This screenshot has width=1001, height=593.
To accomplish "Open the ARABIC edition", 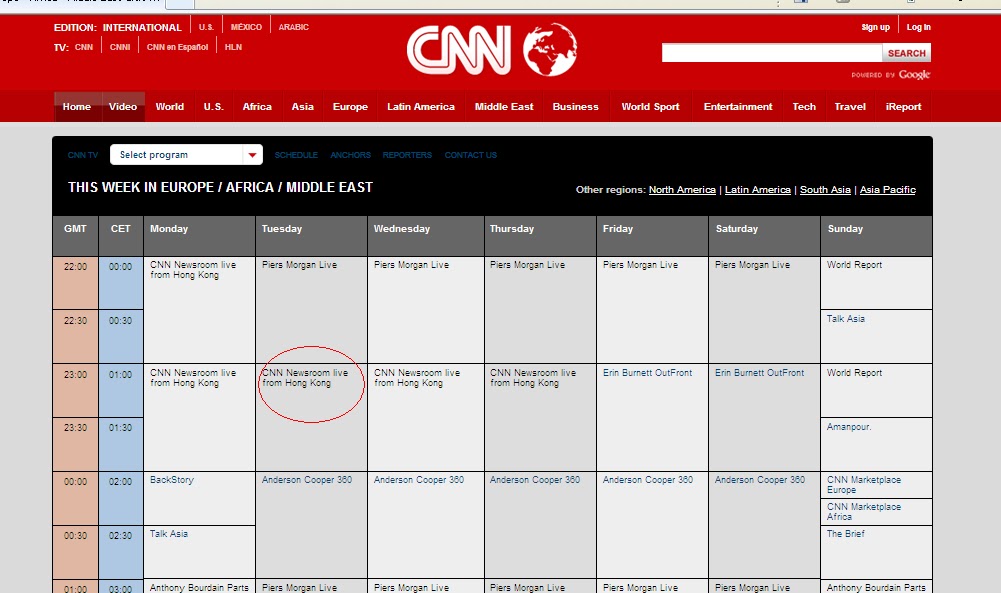I will pyautogui.click(x=293, y=27).
